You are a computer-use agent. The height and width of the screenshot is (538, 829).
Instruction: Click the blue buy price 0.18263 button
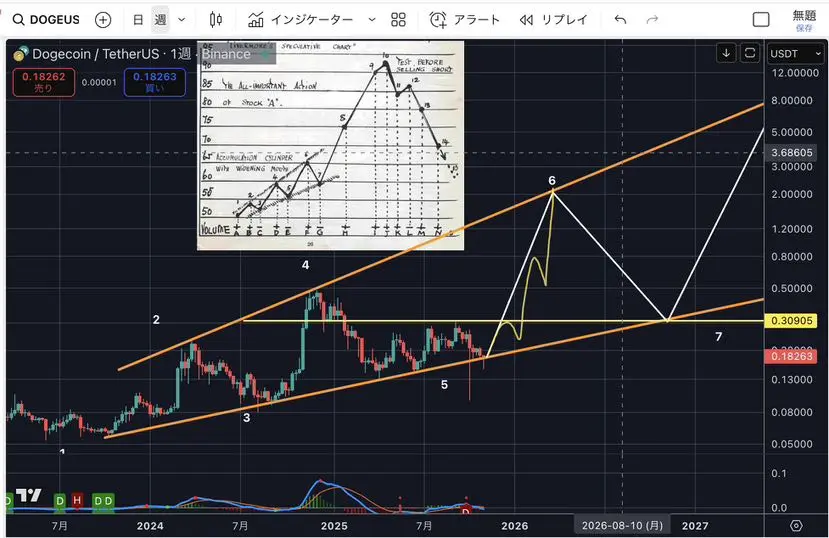click(154, 82)
